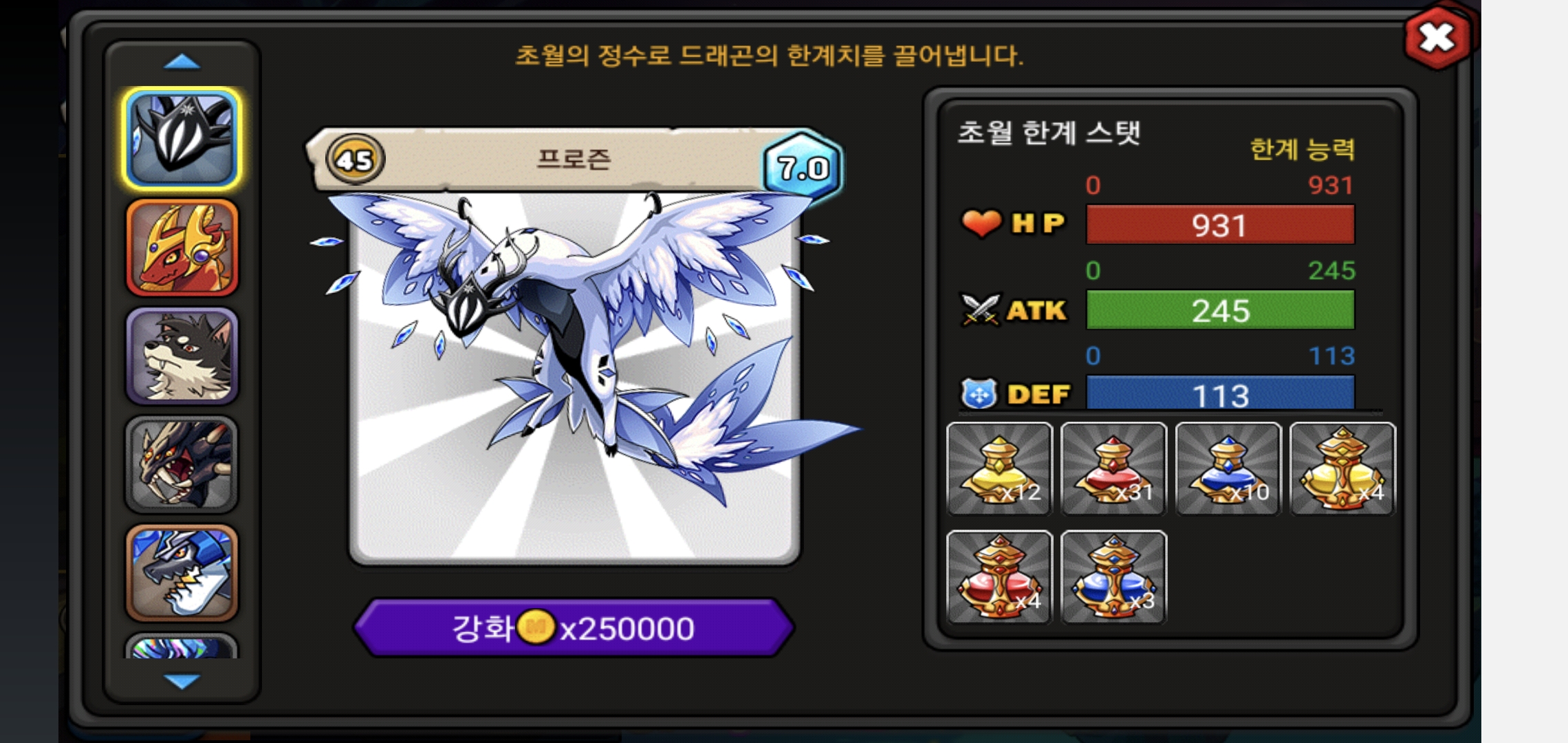
Task: Tap the 7.0 grade hexagon badge
Action: pyautogui.click(x=802, y=167)
